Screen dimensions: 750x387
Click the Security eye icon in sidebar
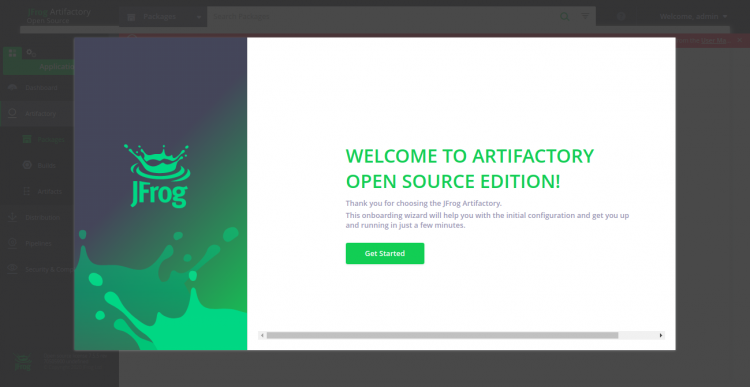12,269
